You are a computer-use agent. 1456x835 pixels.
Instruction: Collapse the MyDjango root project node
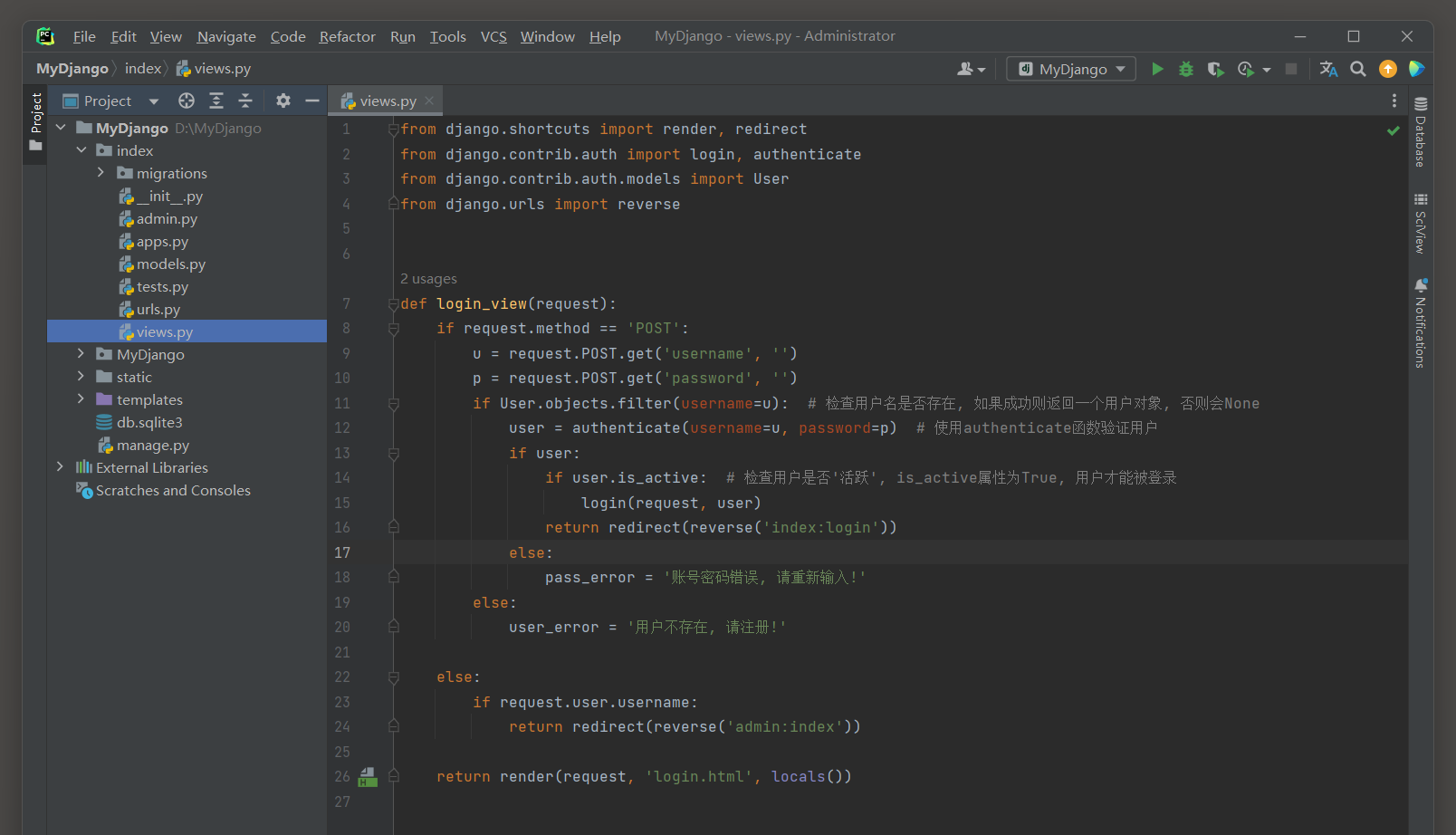(x=61, y=128)
